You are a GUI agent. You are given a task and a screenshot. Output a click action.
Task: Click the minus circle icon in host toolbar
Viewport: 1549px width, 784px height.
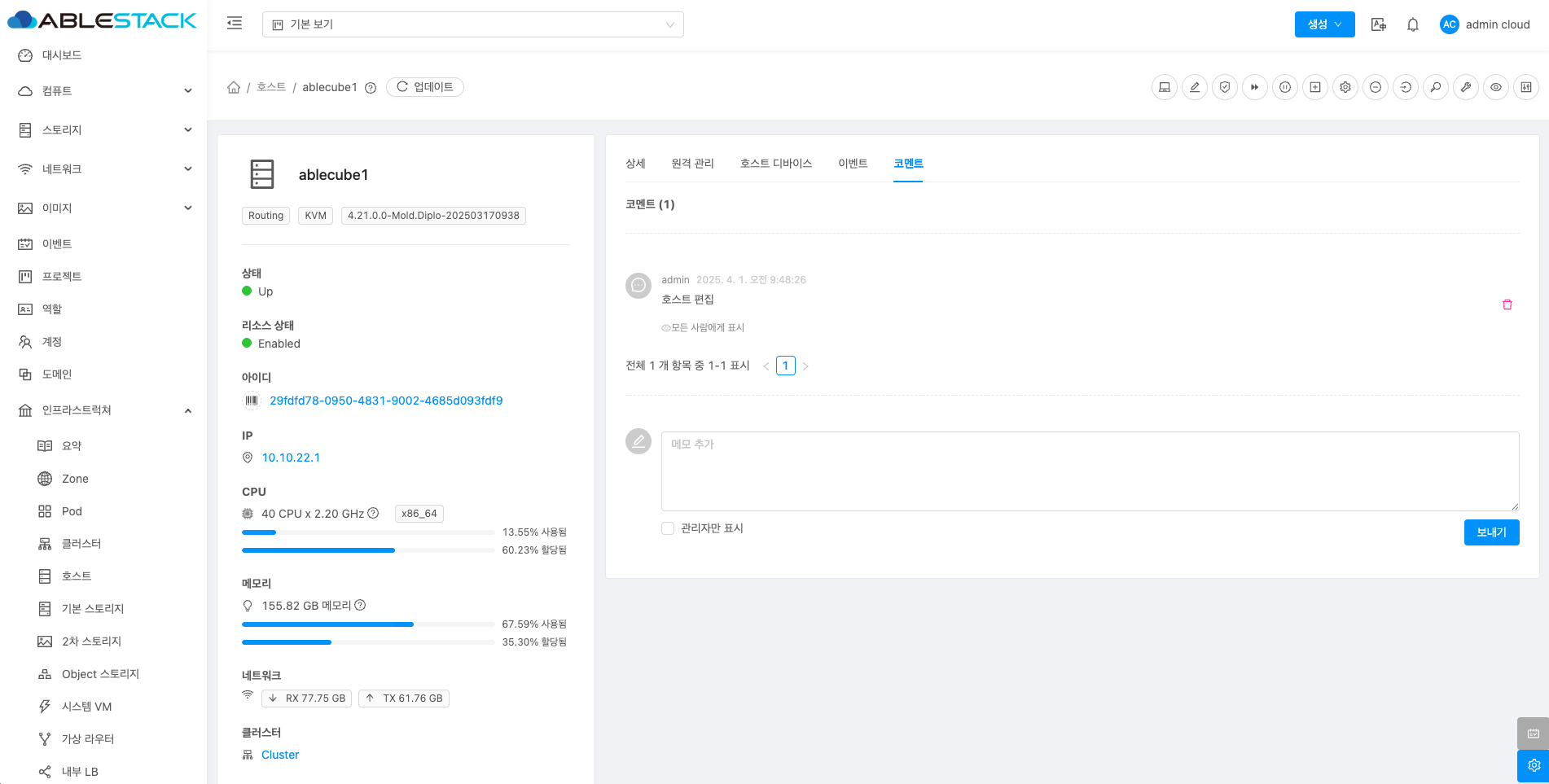[1376, 87]
